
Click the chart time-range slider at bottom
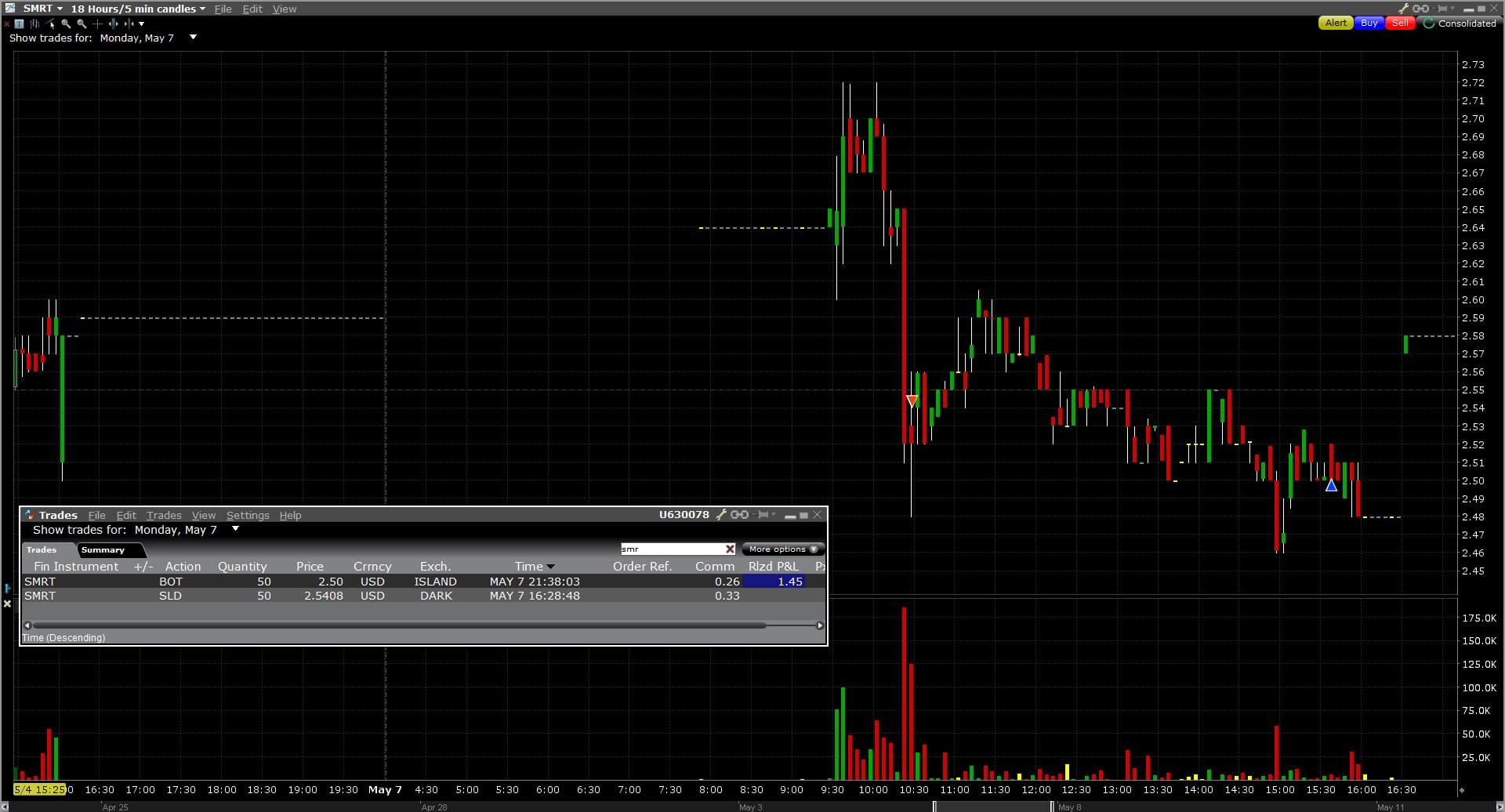pos(992,807)
